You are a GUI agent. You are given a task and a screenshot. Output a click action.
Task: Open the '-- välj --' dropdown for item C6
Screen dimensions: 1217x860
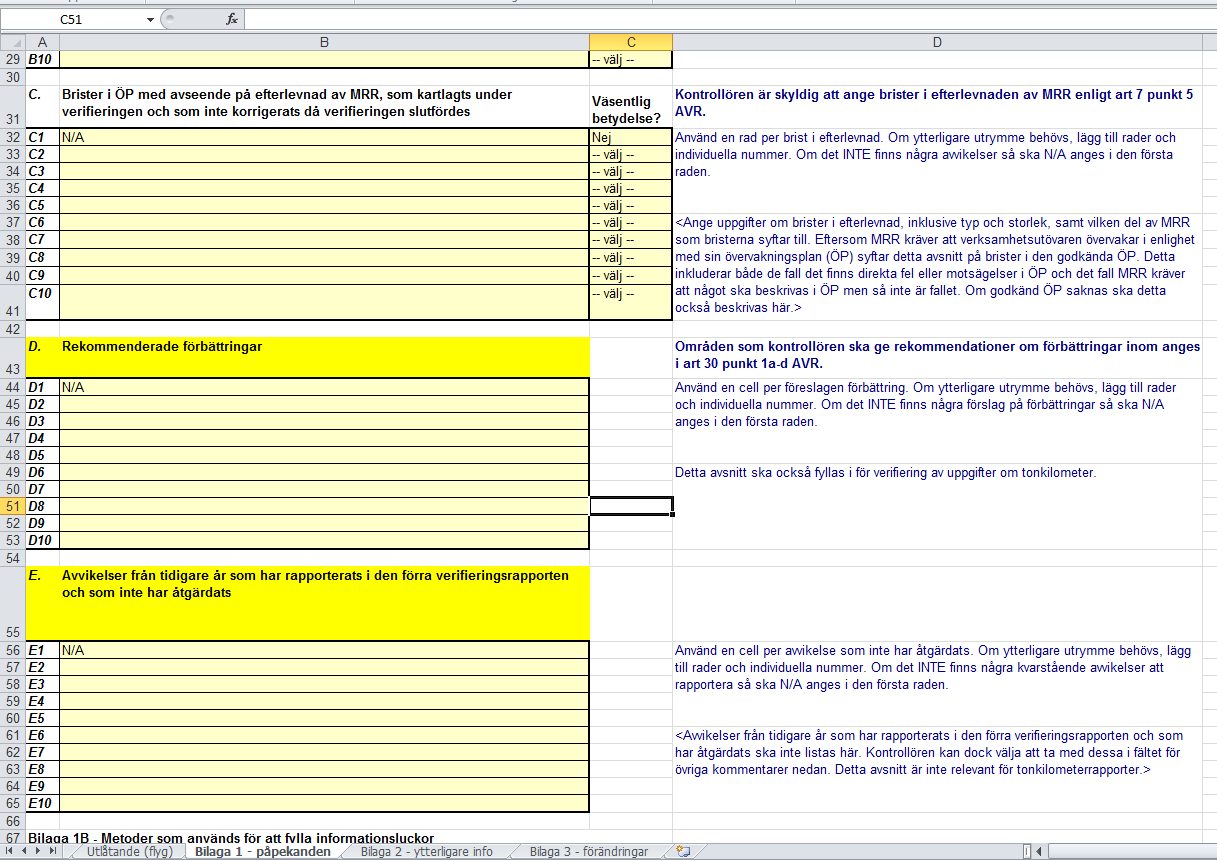[x=631, y=223]
